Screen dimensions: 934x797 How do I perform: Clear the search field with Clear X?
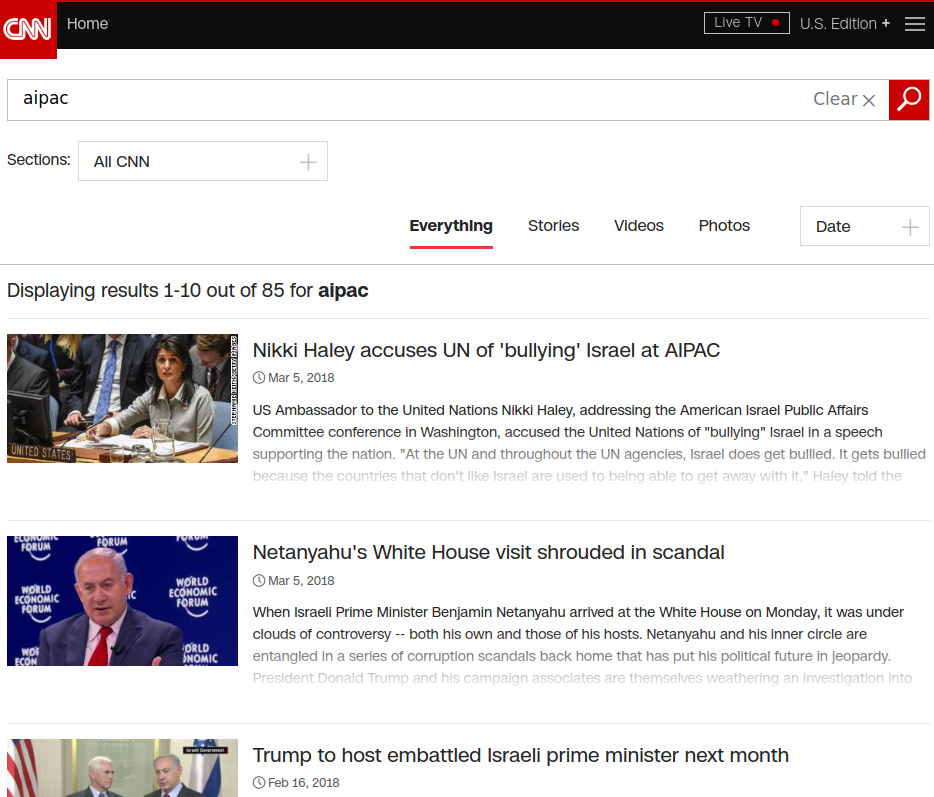tap(844, 99)
